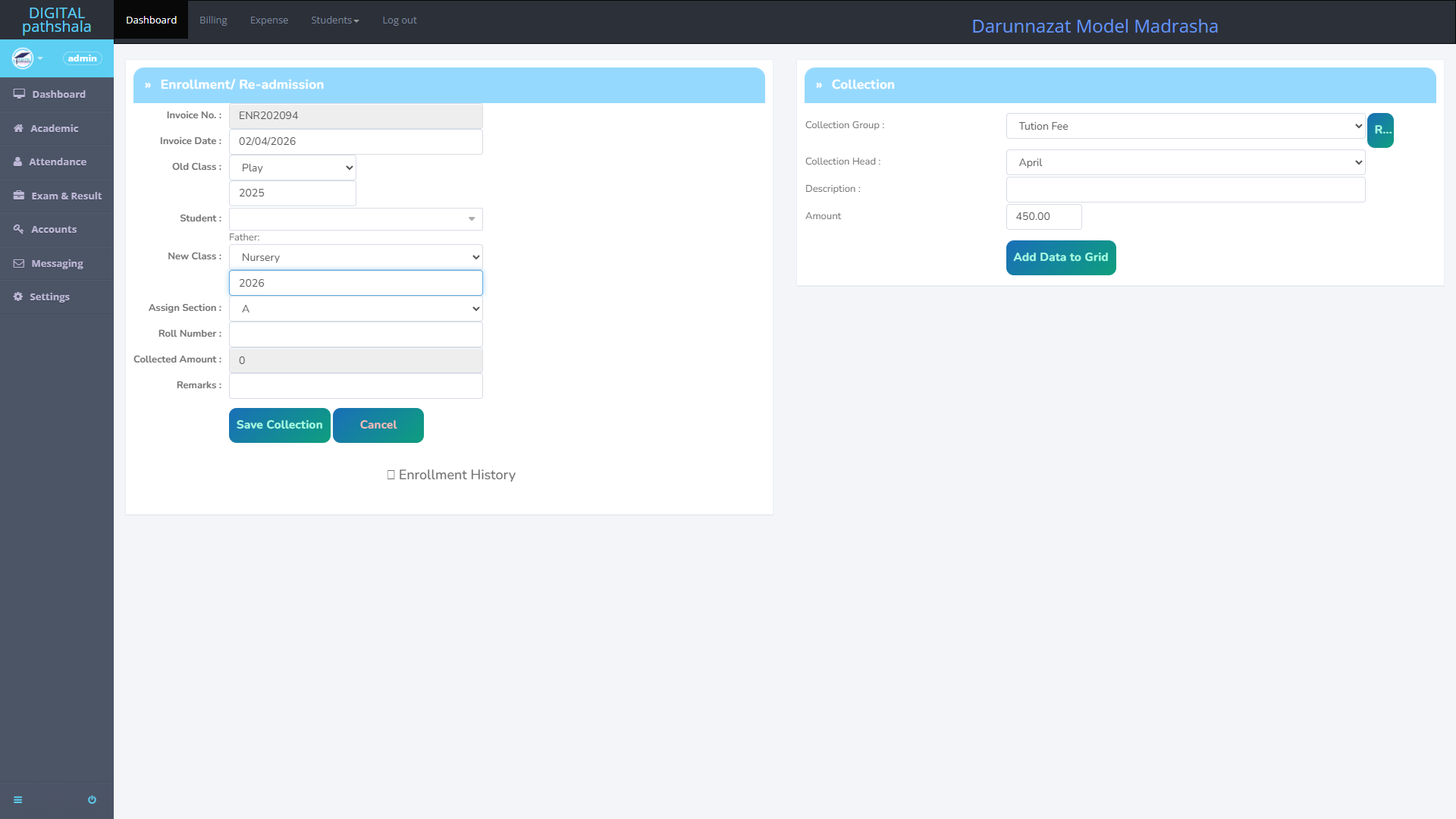The height and width of the screenshot is (819, 1456).
Task: Click the Accounts key icon
Action: click(x=18, y=229)
